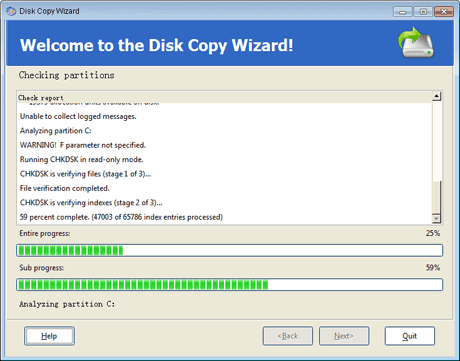Close the wizard with the red X
The image size is (460, 361).
(x=444, y=12)
